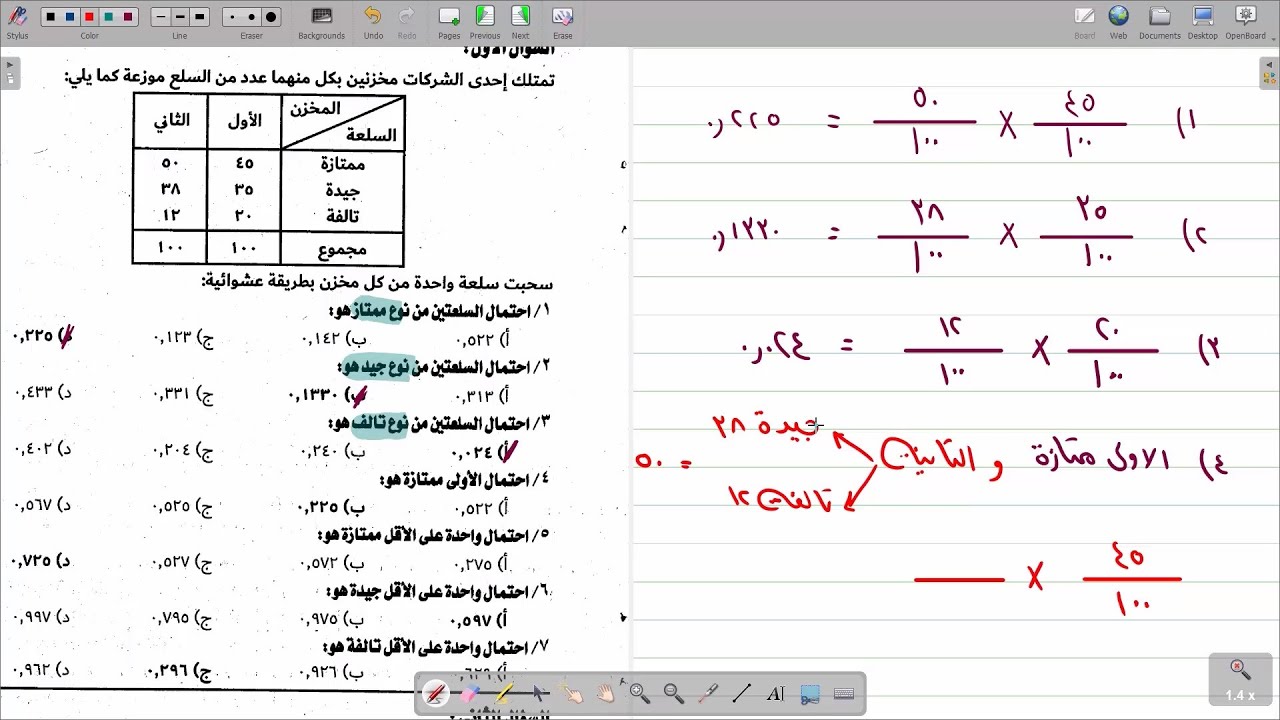The width and height of the screenshot is (1280, 720).
Task: Select the red pen color
Action: point(89,17)
